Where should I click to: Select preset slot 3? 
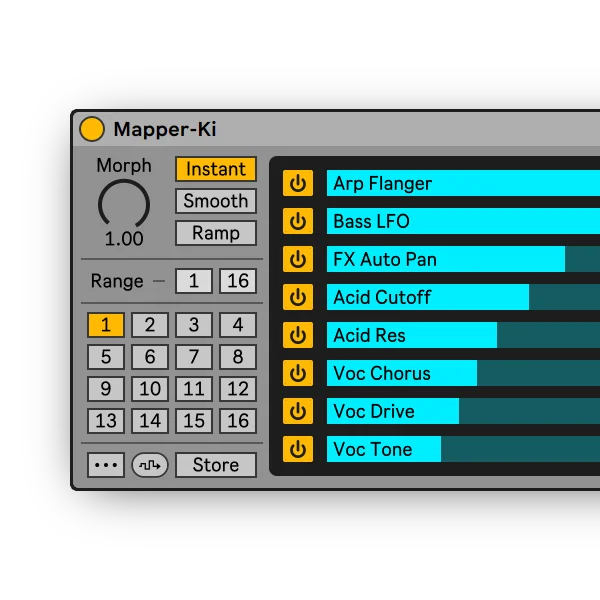click(x=194, y=325)
